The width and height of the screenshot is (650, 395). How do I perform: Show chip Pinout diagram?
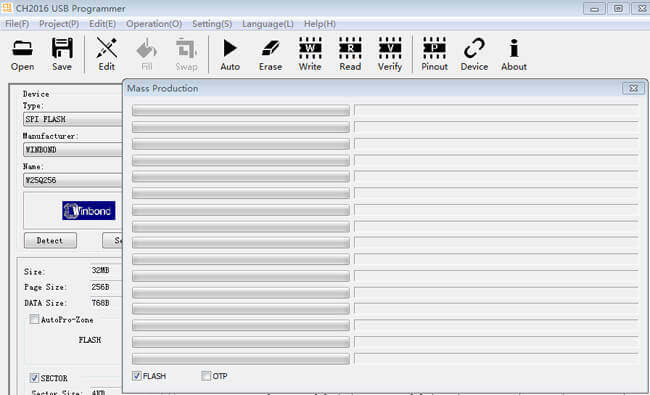click(x=434, y=54)
